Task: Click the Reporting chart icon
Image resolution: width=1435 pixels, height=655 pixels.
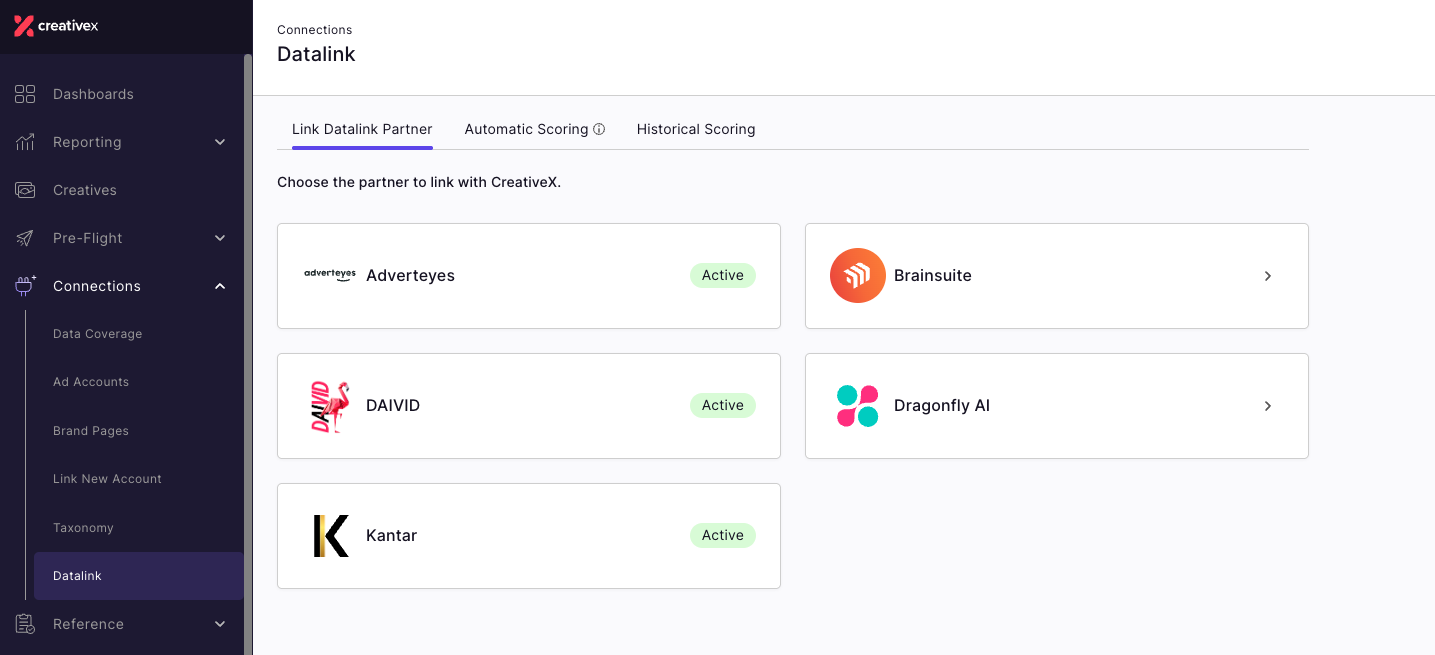Action: [x=25, y=142]
